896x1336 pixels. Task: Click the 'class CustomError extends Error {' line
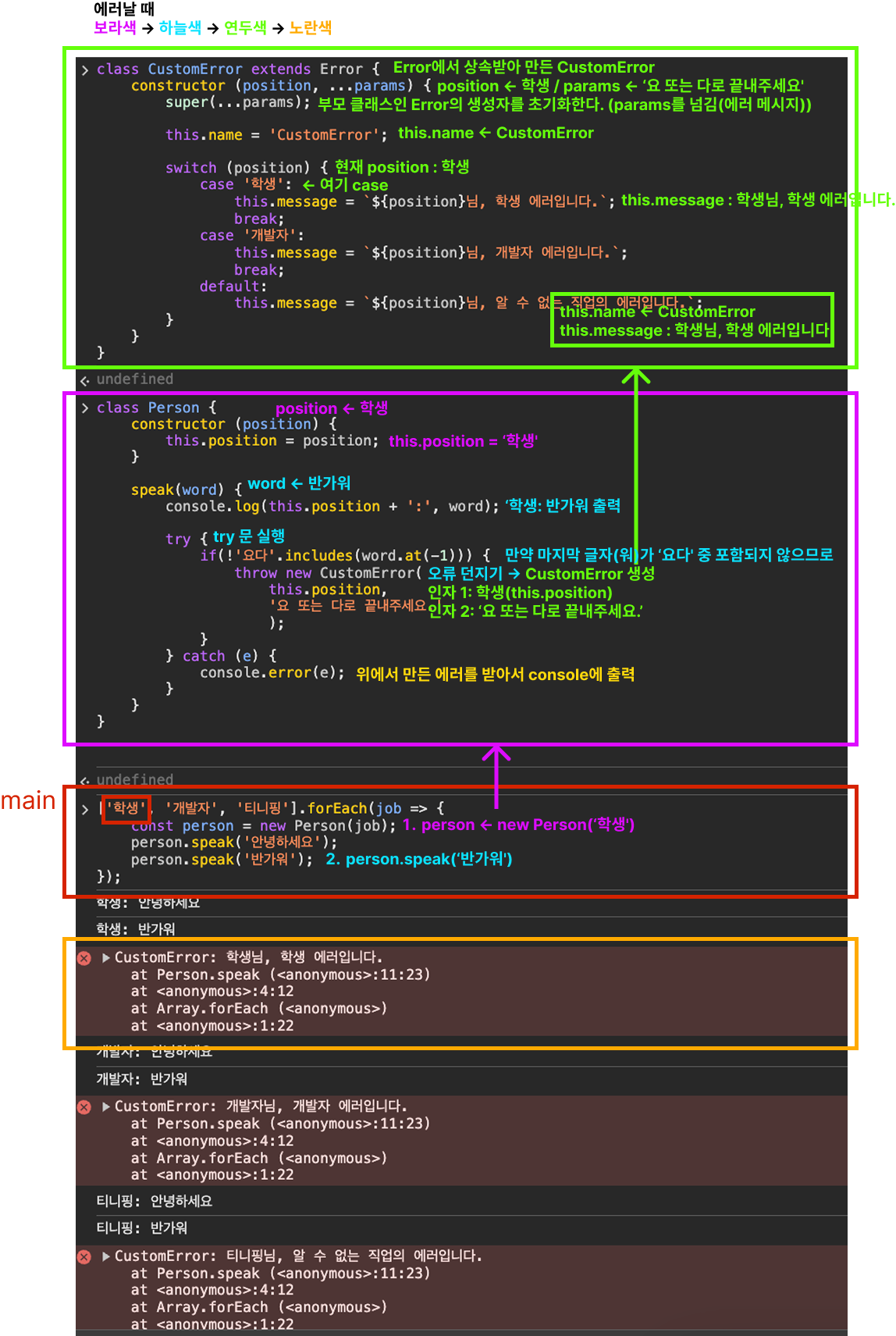[x=238, y=69]
